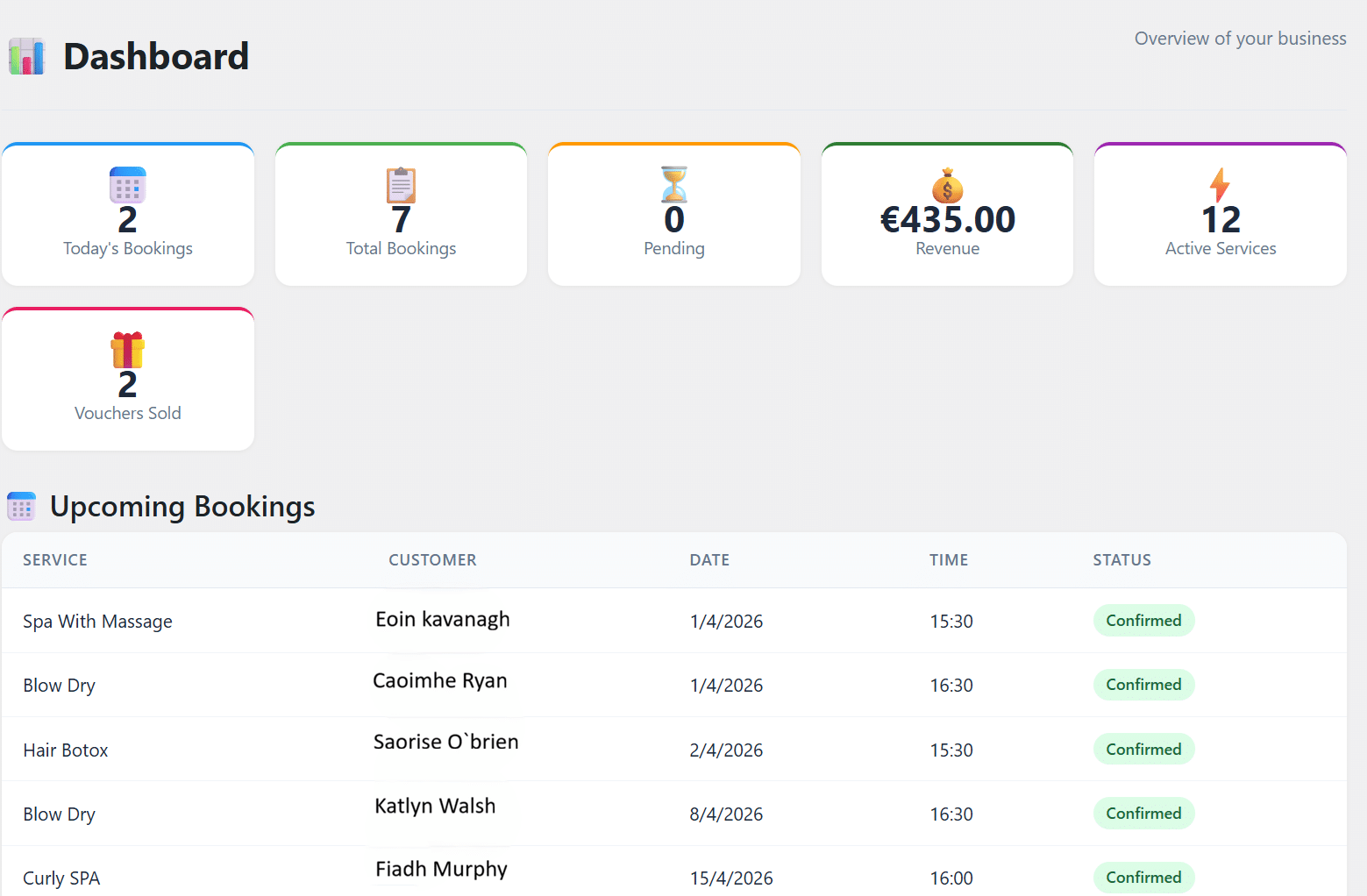Click the gift icon on Vouchers Sold card

click(127, 350)
